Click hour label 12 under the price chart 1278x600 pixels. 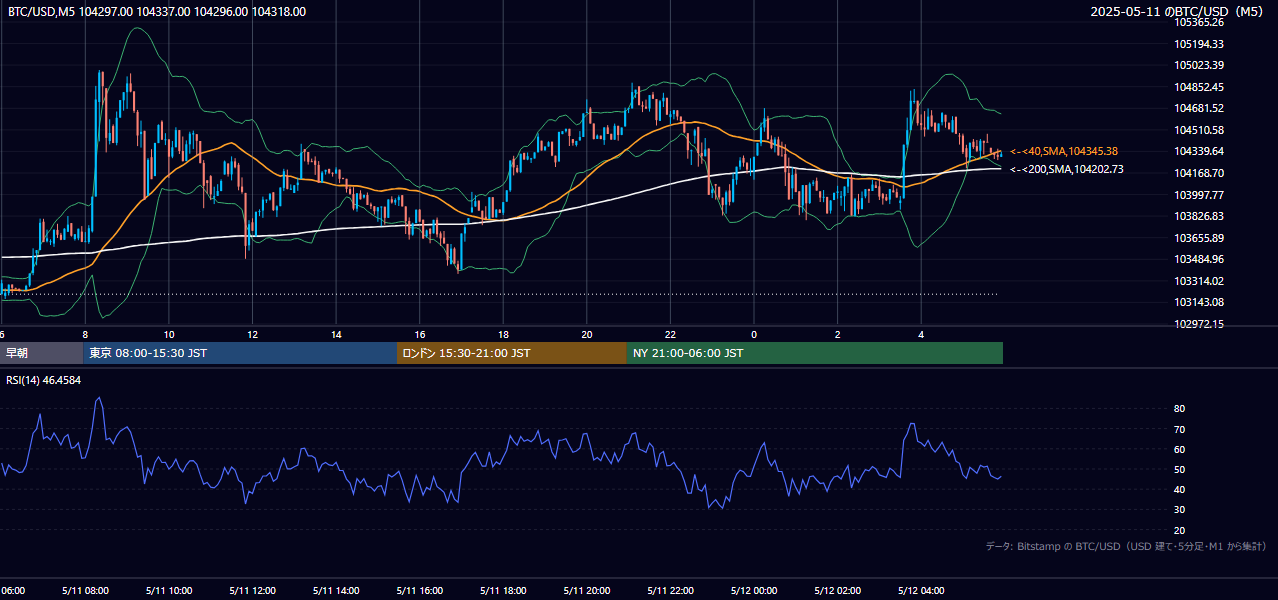click(x=252, y=334)
